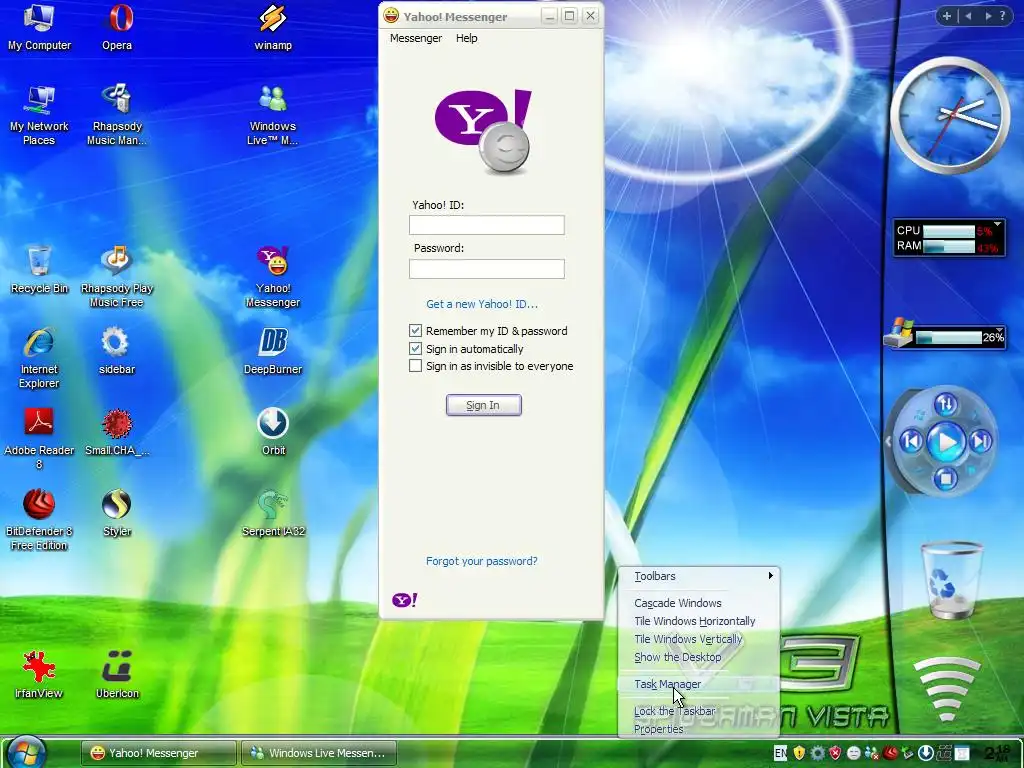Select the Opera browser desktop icon

point(117,27)
